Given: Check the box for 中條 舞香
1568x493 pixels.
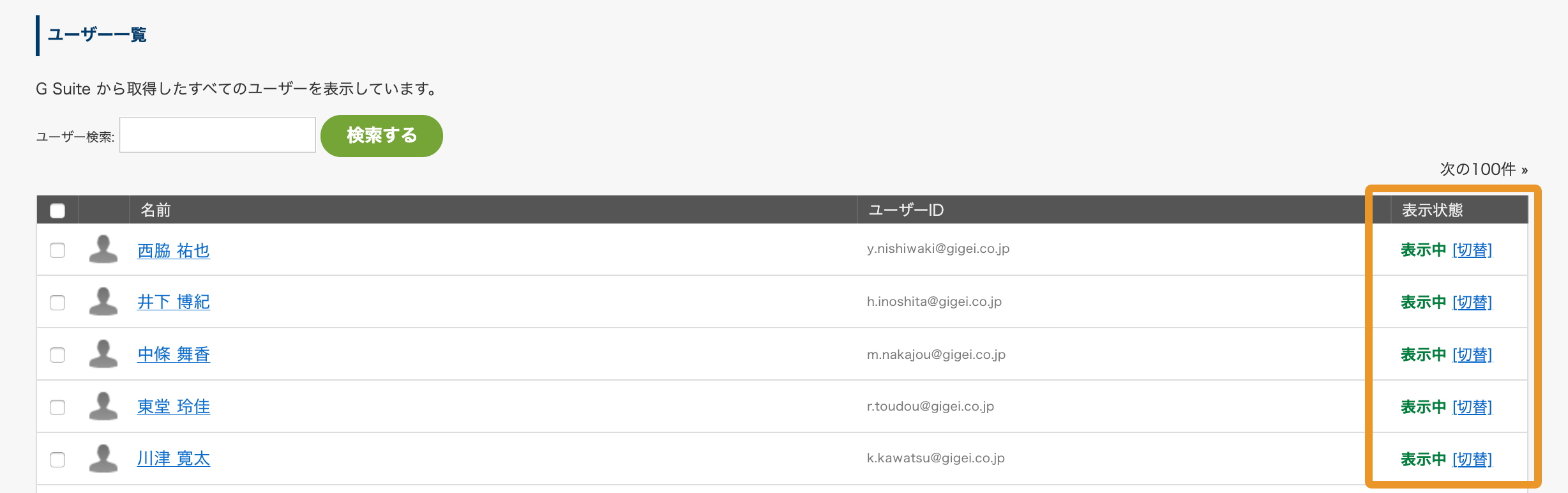Looking at the screenshot, I should point(57,354).
